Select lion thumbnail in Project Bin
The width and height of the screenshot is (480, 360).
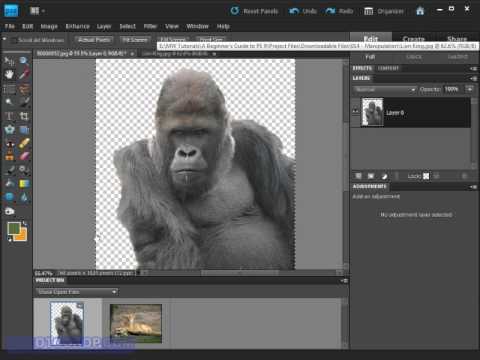coord(136,323)
